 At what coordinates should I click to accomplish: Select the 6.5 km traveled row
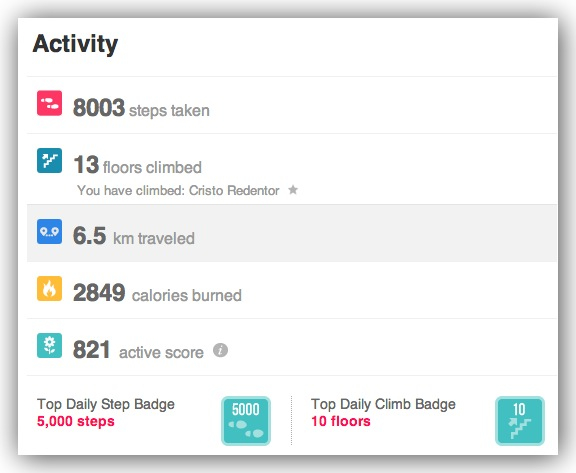tap(292, 233)
